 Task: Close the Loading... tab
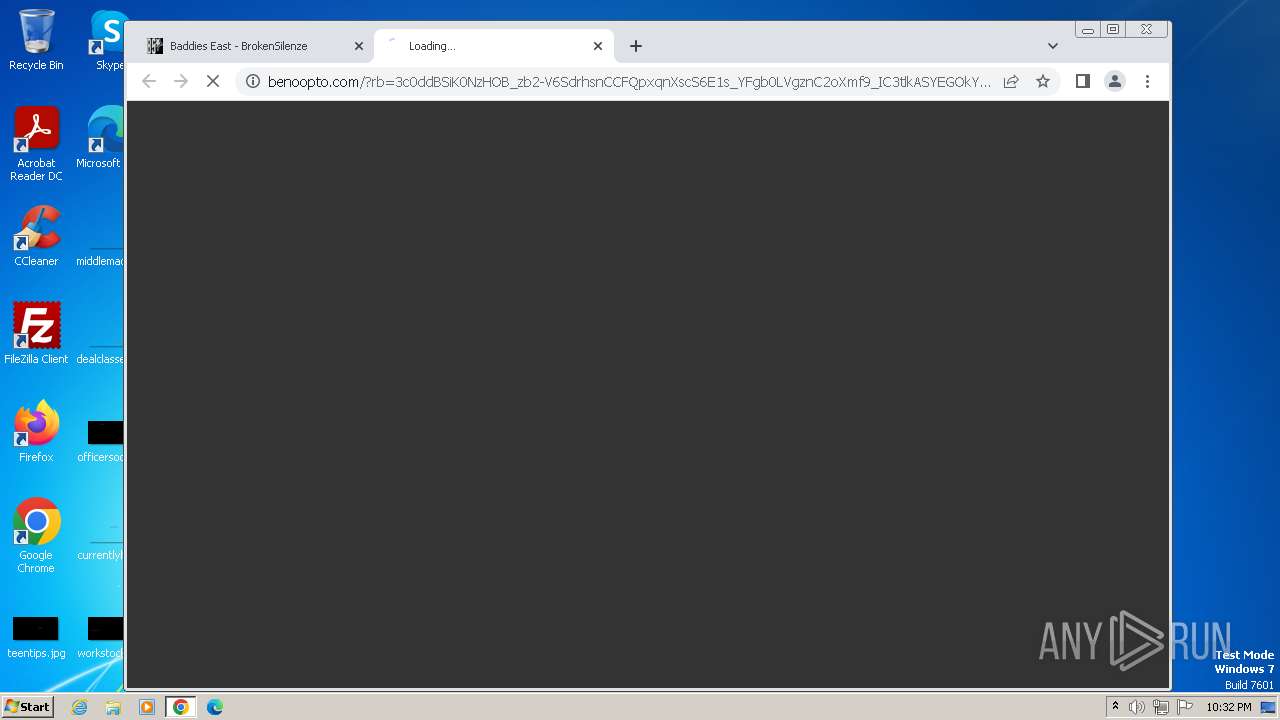598,46
